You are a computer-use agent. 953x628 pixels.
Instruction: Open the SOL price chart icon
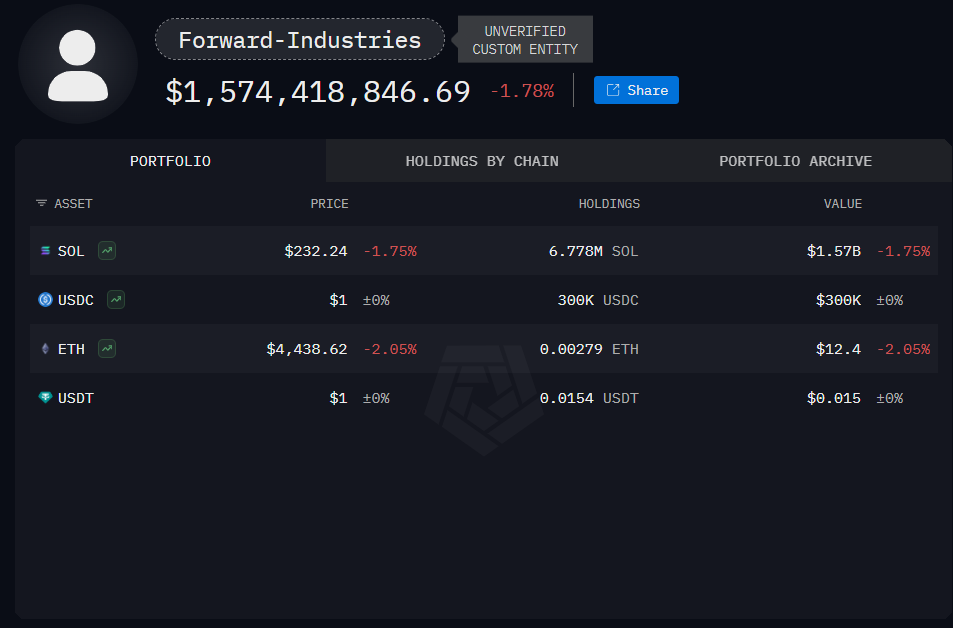click(107, 251)
